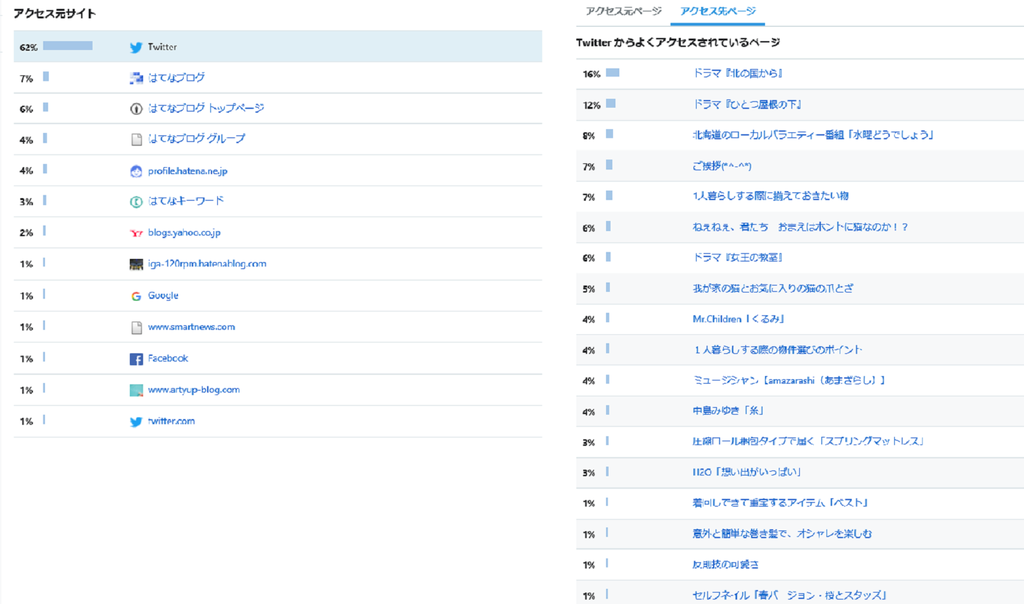
Task: Click the Facebook logo icon
Action: pyautogui.click(x=136, y=359)
